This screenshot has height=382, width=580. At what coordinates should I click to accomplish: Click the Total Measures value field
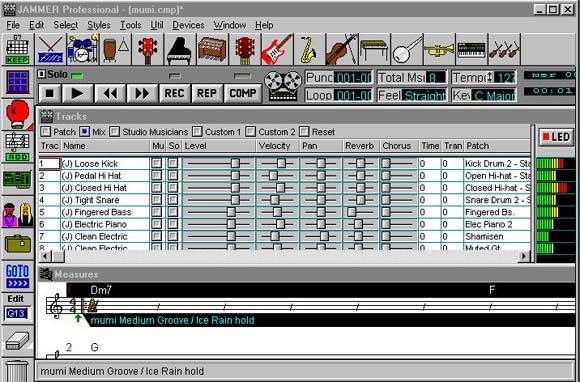point(436,77)
